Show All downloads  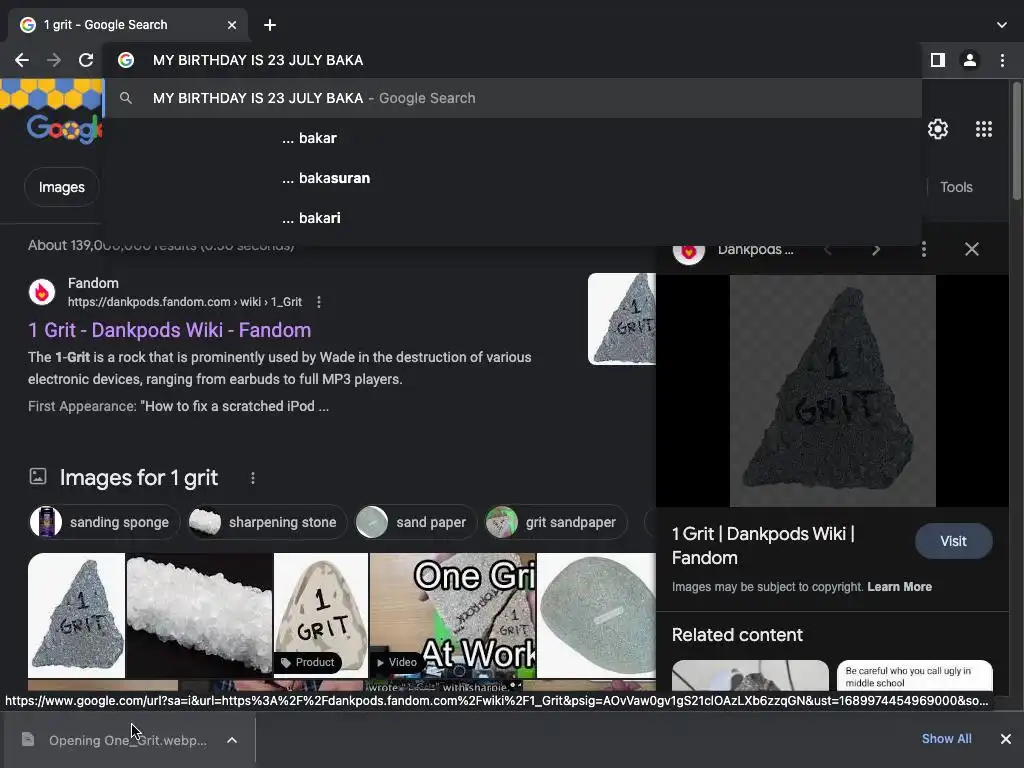click(x=946, y=739)
